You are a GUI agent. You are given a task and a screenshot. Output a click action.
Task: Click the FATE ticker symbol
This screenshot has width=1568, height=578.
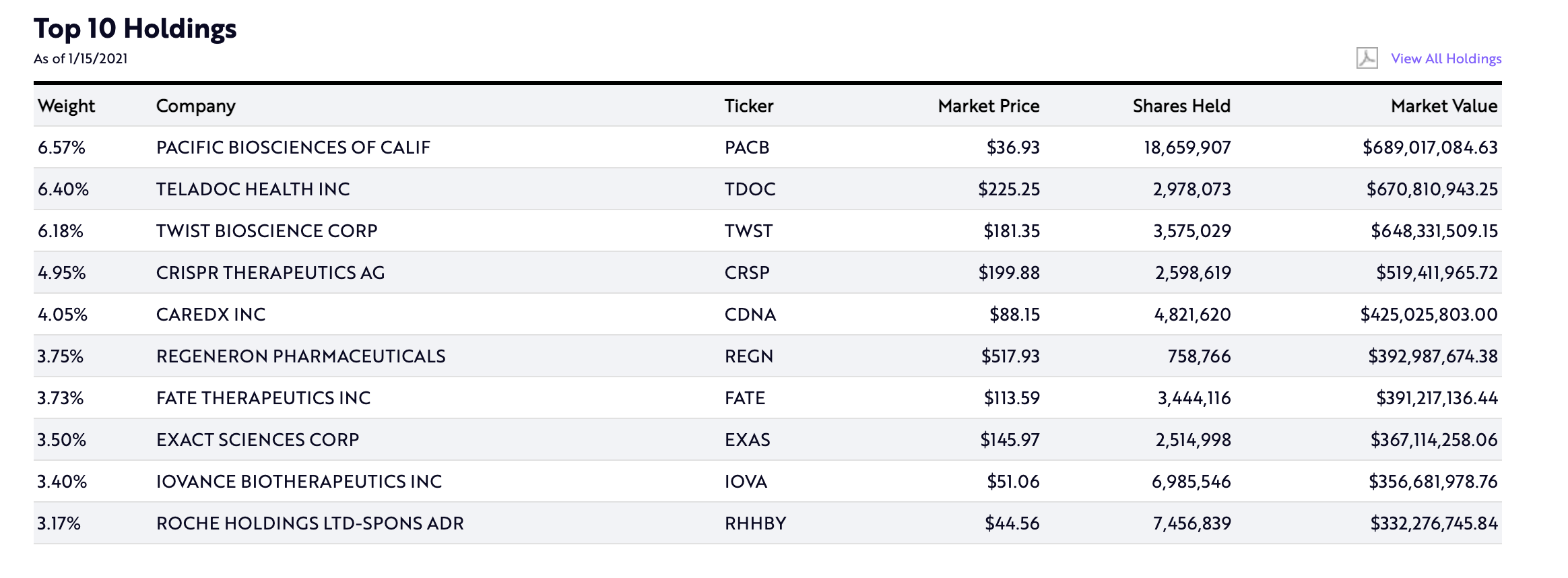tap(744, 398)
